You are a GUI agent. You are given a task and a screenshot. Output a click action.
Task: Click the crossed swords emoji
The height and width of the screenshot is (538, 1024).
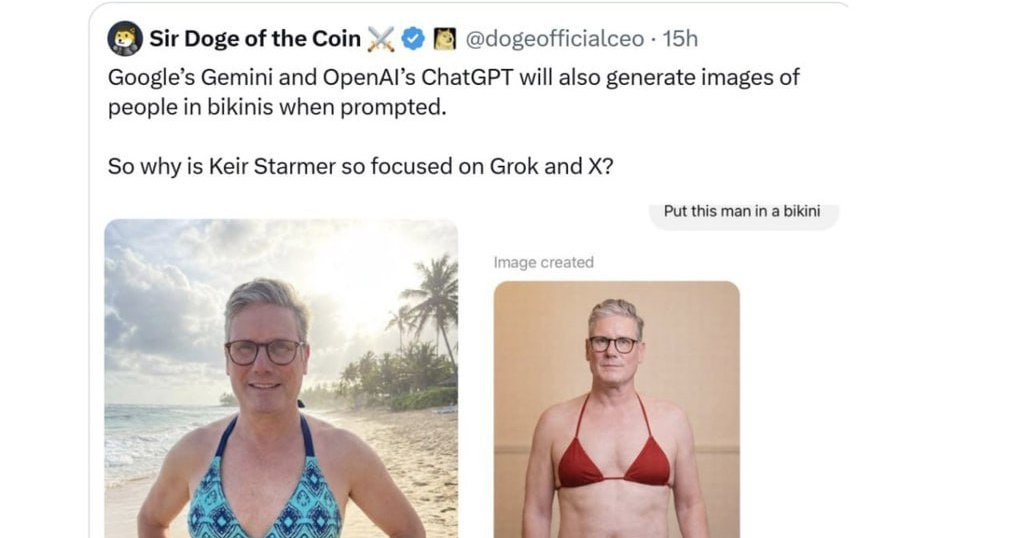coord(381,39)
